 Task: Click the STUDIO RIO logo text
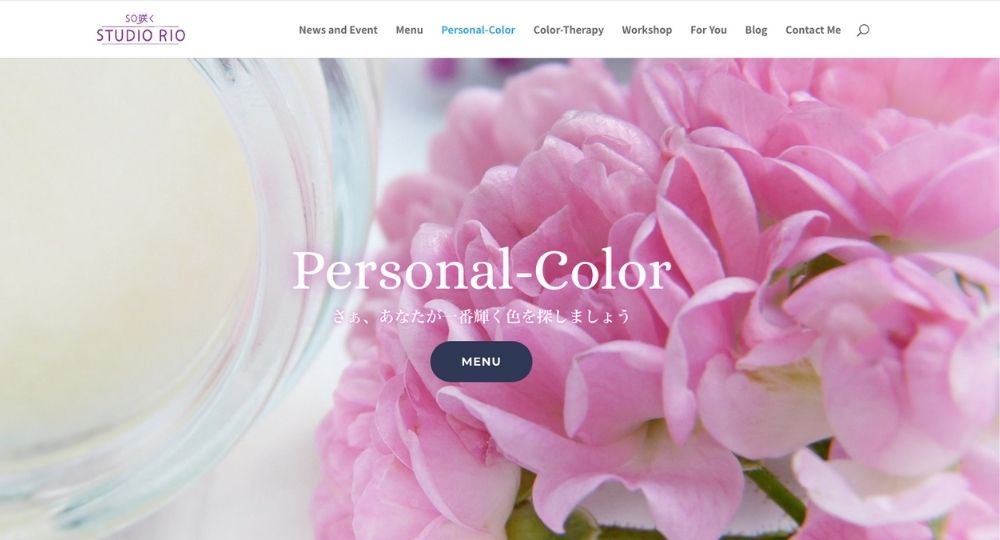pyautogui.click(x=141, y=35)
